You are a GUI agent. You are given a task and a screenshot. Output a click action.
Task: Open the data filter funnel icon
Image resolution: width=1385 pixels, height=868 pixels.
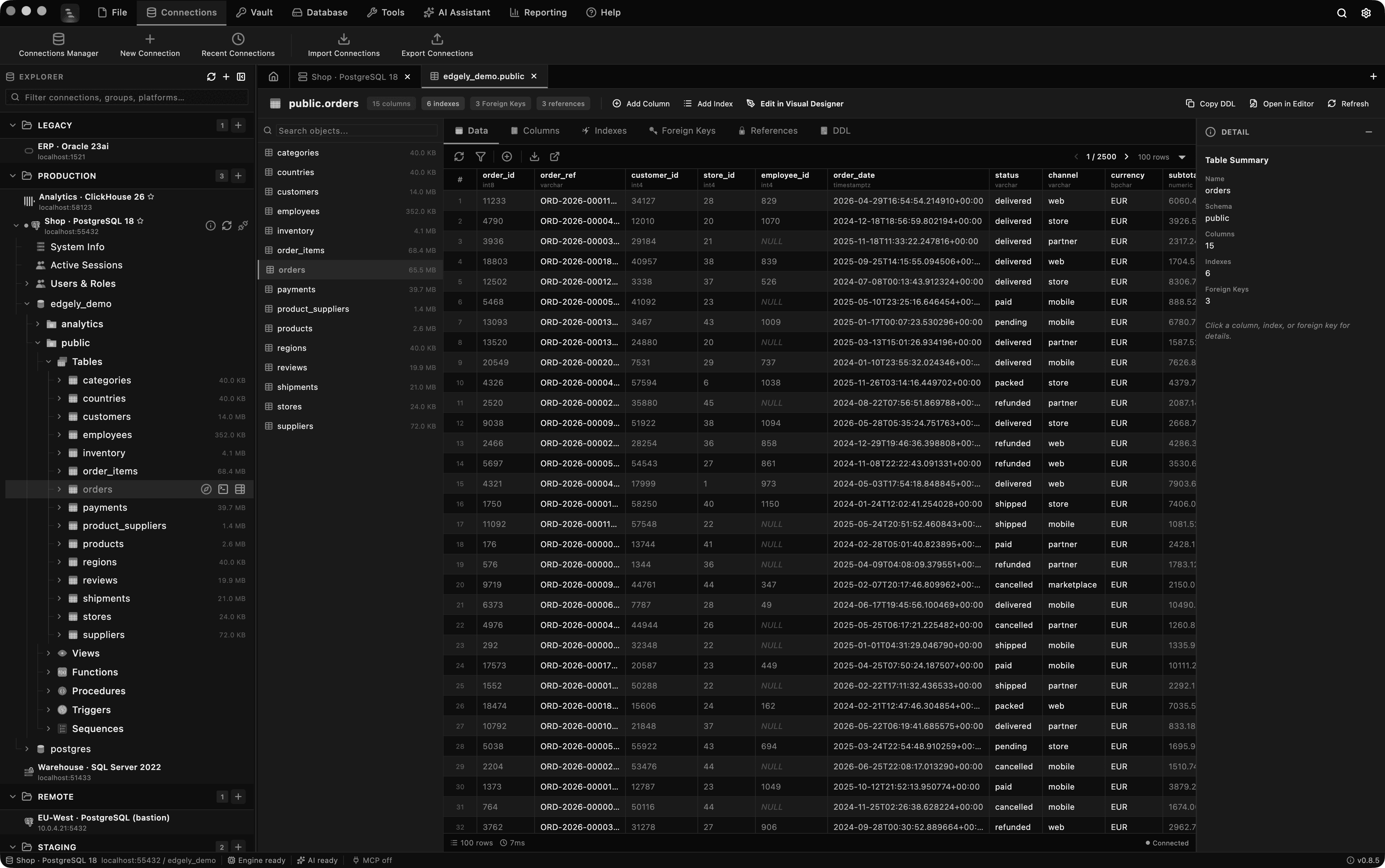click(x=481, y=157)
